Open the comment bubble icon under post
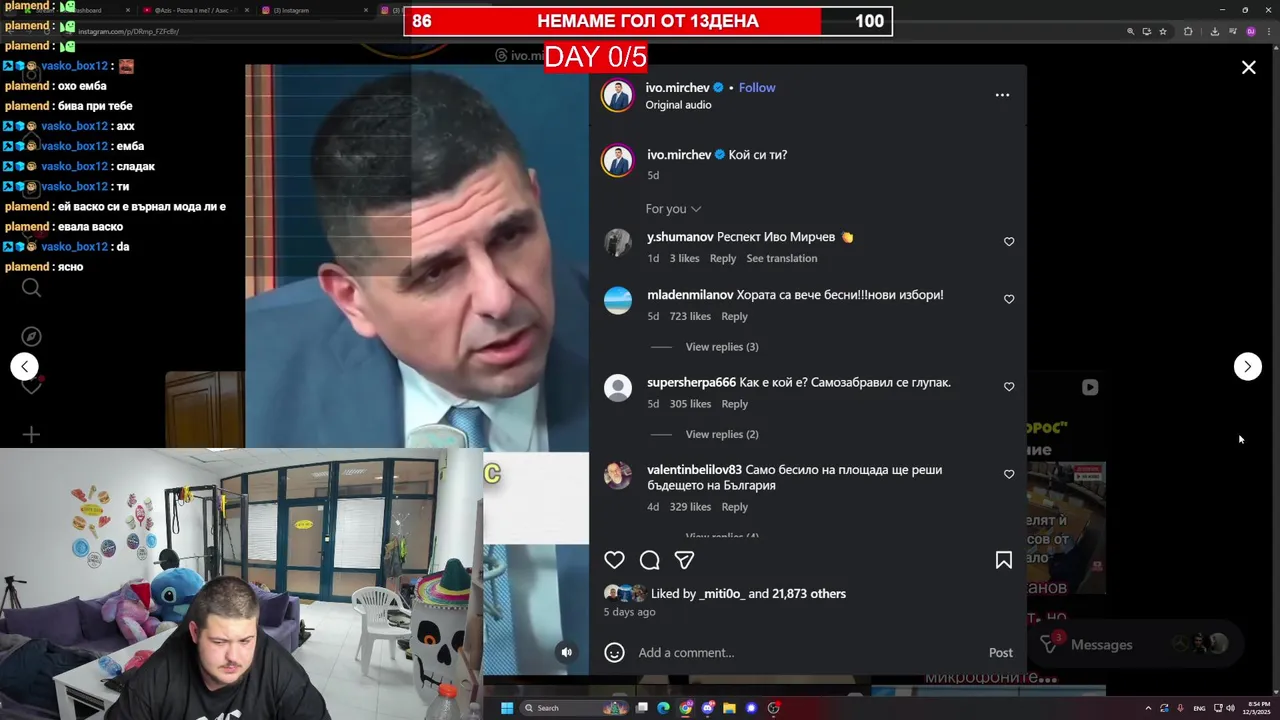 coord(649,560)
